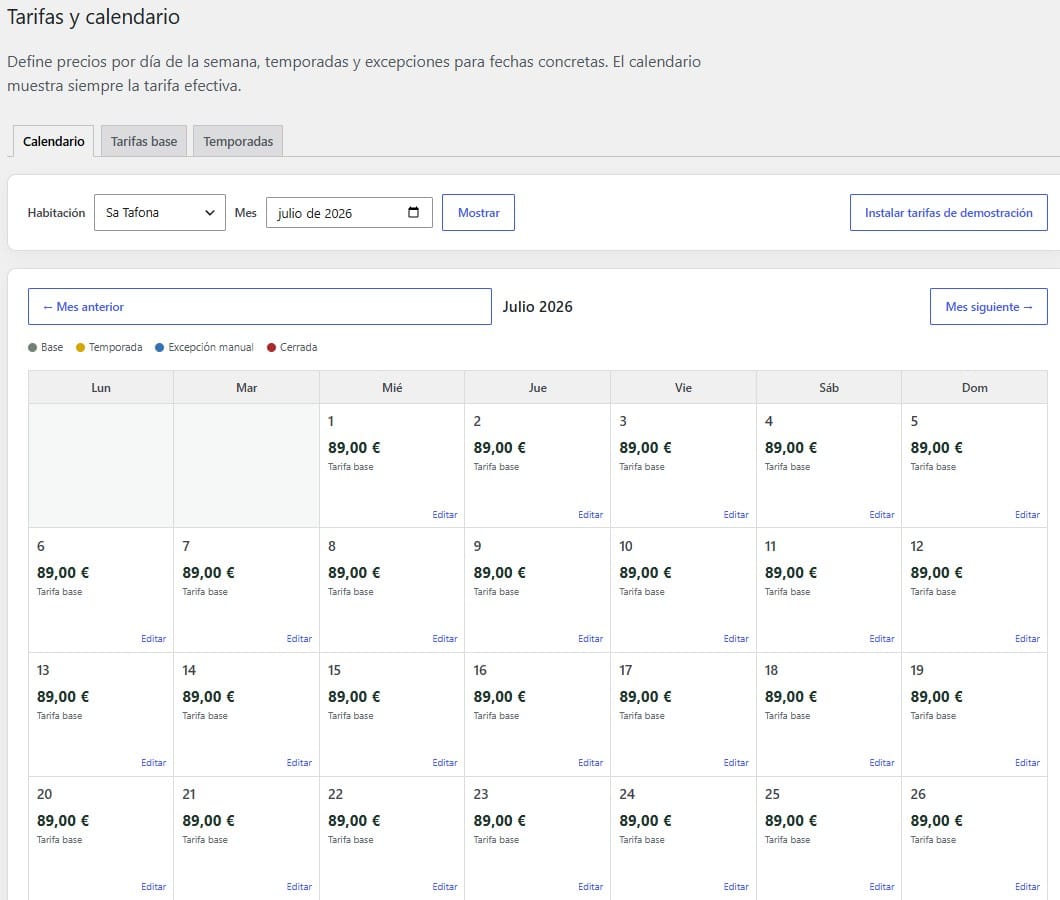The width and height of the screenshot is (1060, 900).
Task: Edit the rate for July 15
Action: 445,762
